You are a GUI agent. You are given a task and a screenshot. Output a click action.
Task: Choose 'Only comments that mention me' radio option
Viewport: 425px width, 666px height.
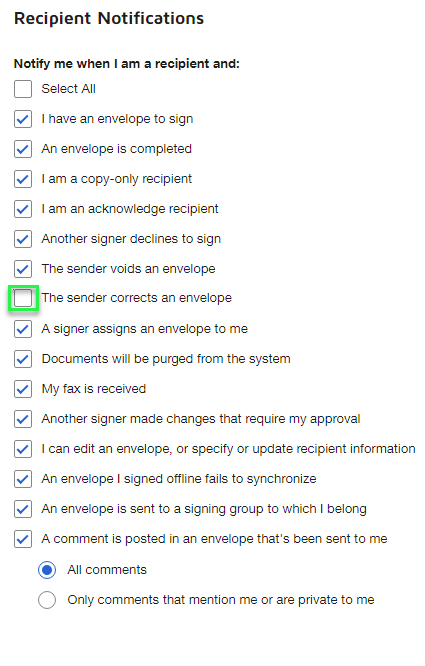(47, 600)
